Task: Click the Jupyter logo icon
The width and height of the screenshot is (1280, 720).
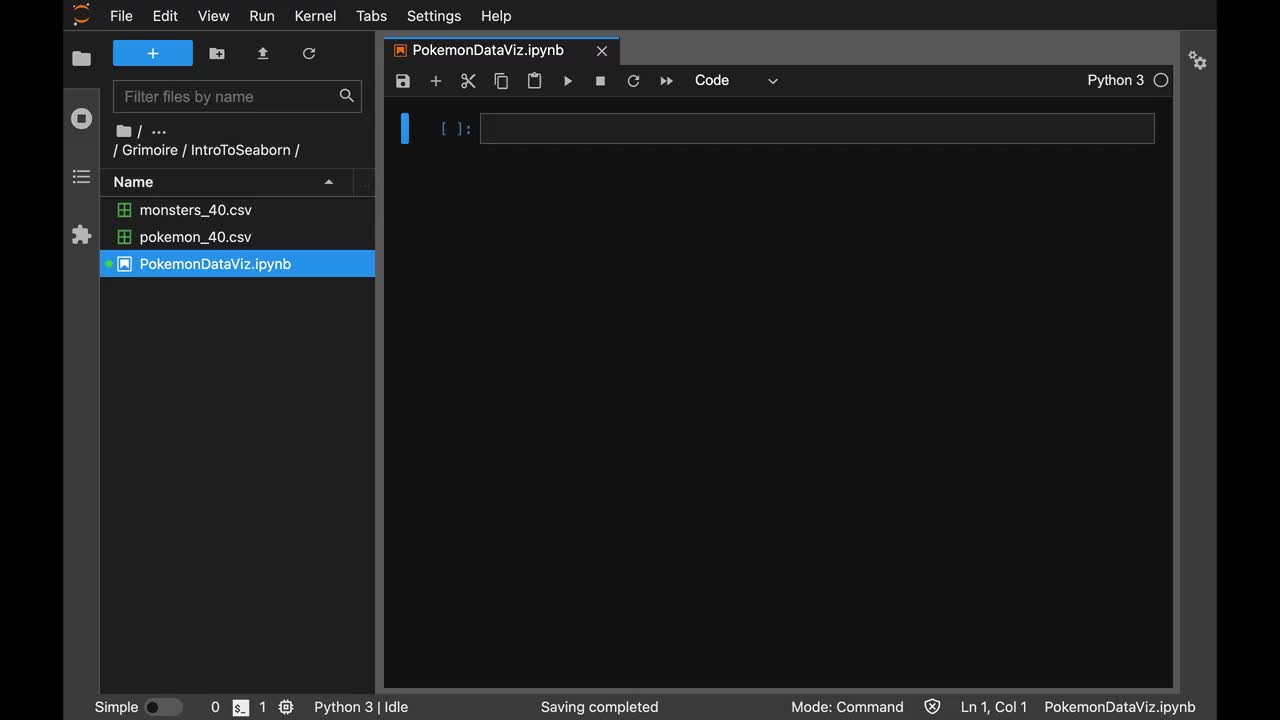Action: (x=82, y=15)
